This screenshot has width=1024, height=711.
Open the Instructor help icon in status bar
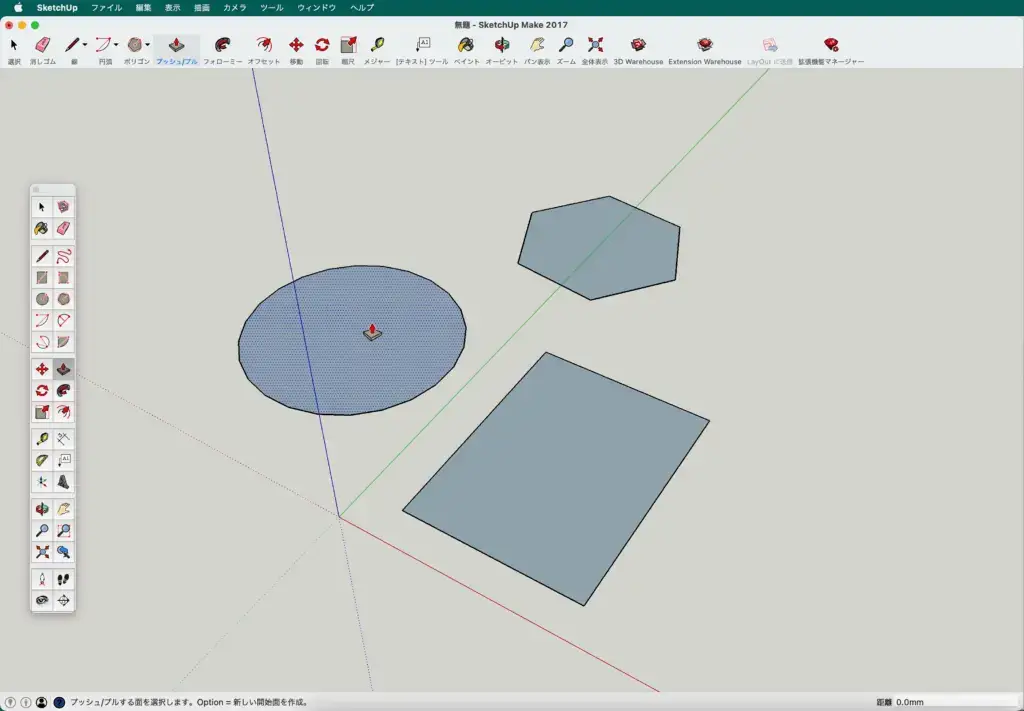[x=59, y=703]
